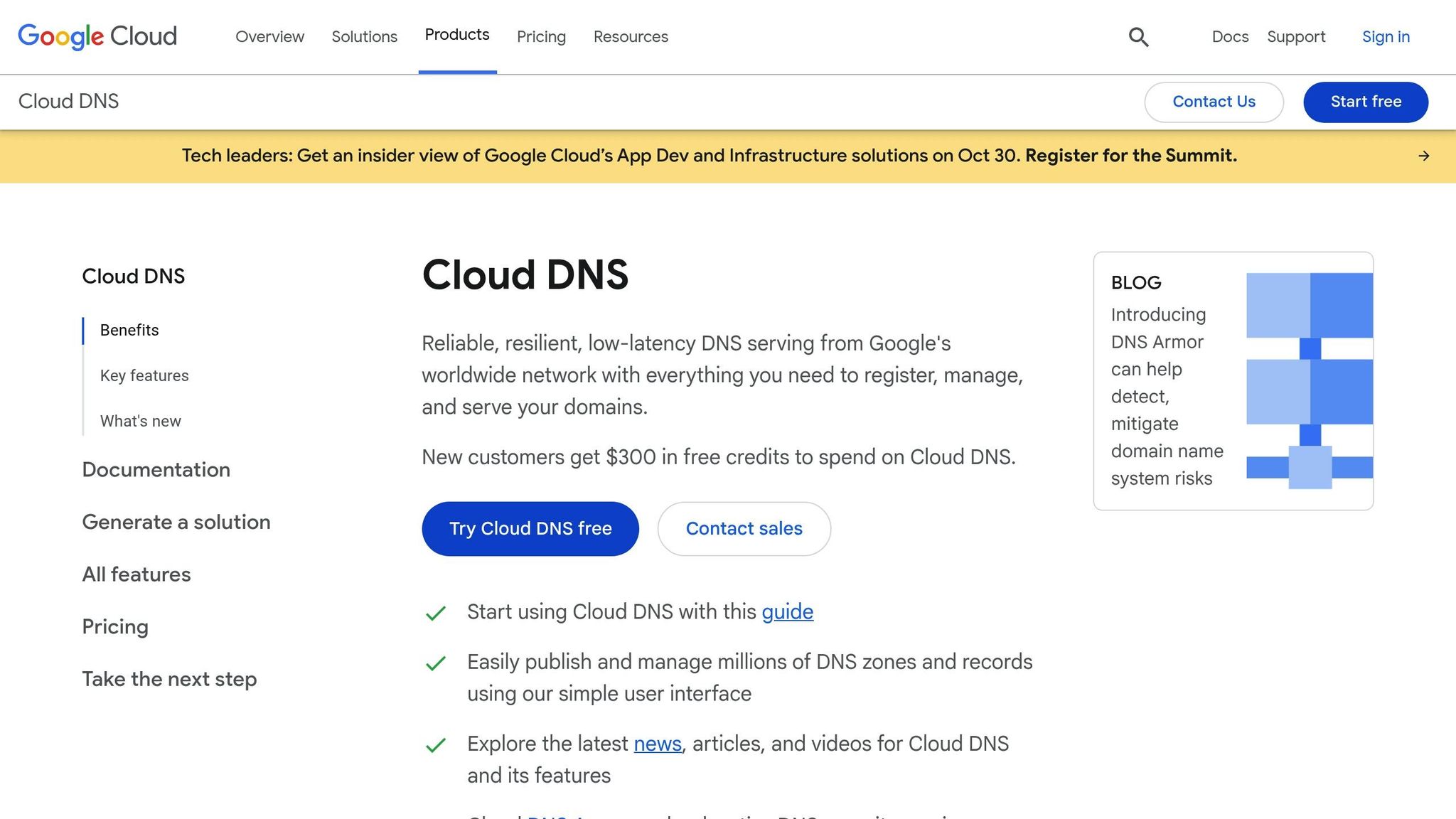
Task: Select the Products menu item
Action: 457,34
